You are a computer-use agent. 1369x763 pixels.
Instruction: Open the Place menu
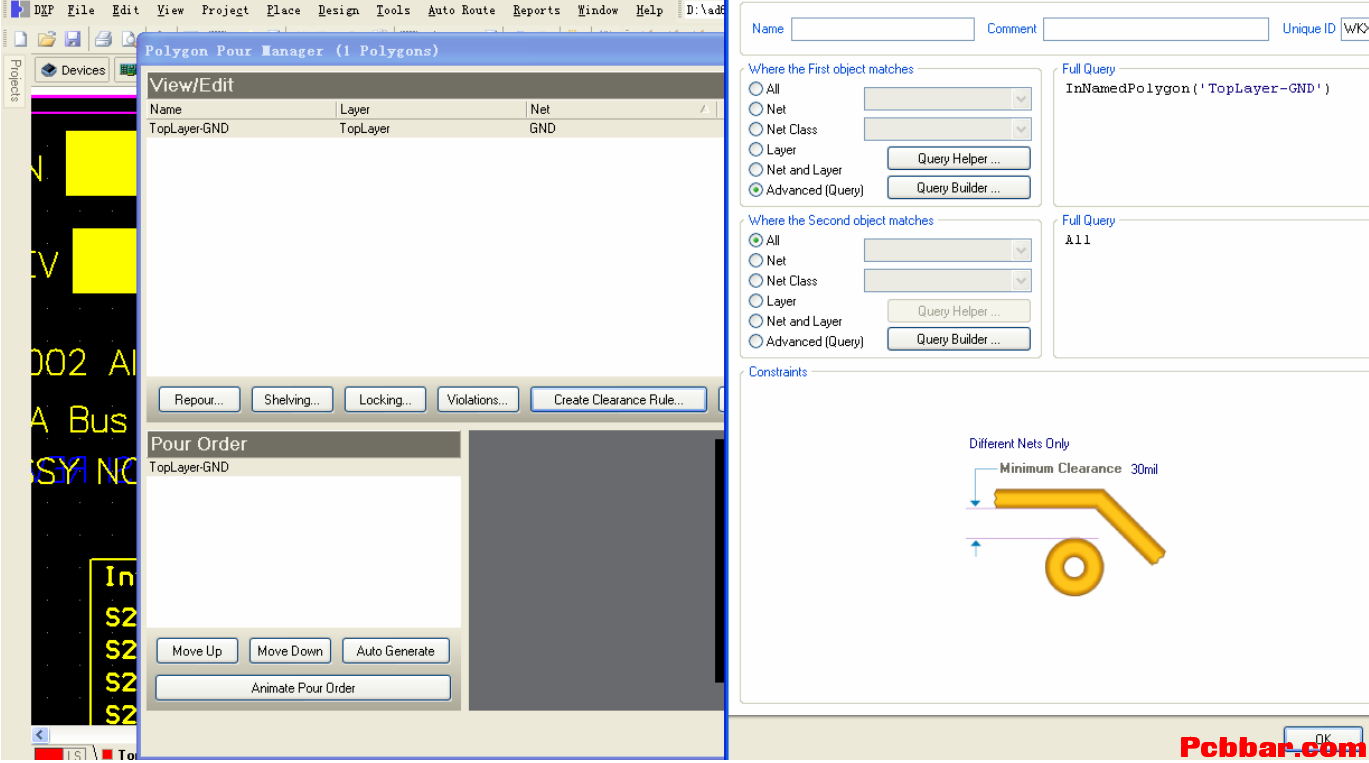(x=284, y=10)
